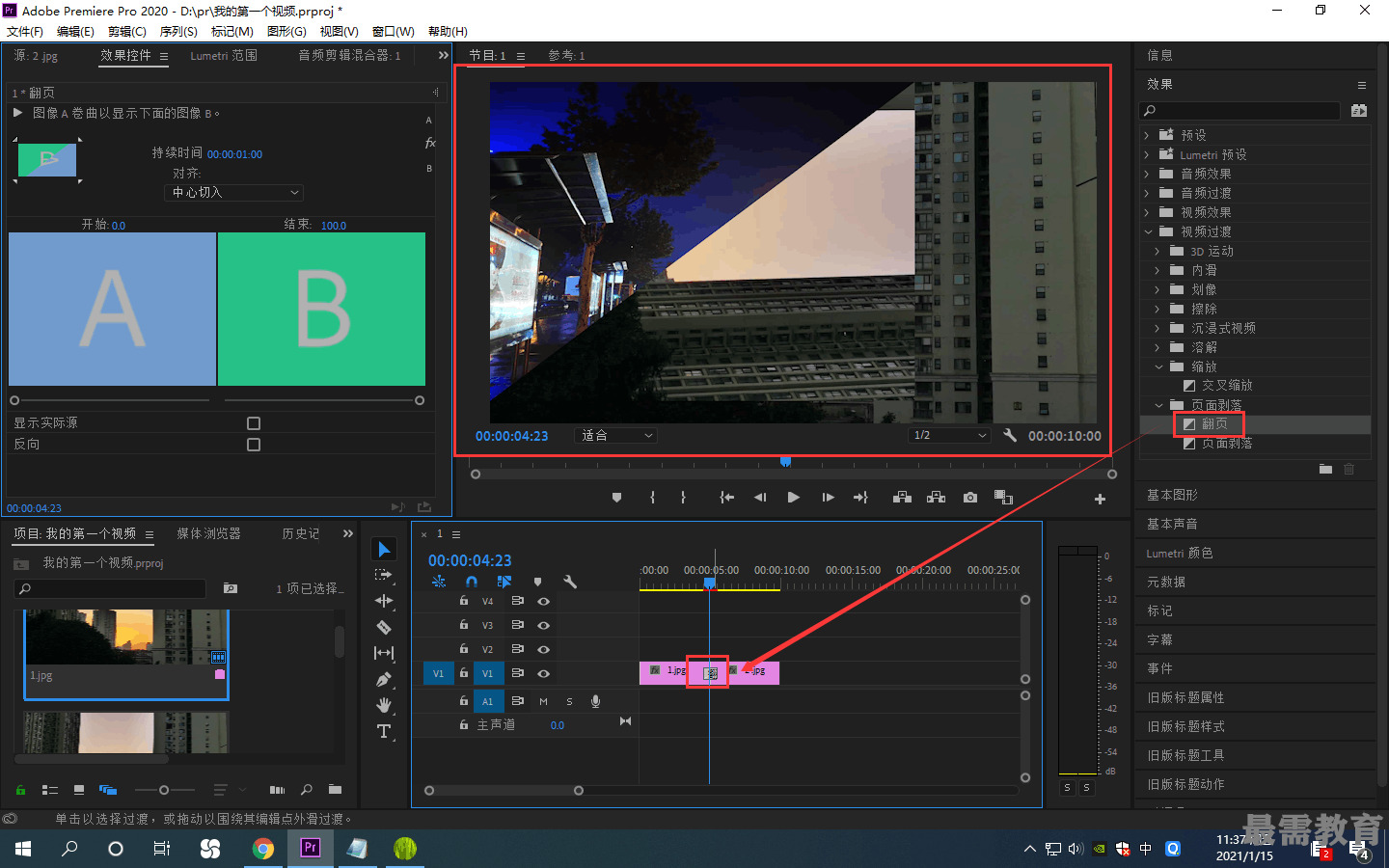Open the comparison view button

point(1004,498)
